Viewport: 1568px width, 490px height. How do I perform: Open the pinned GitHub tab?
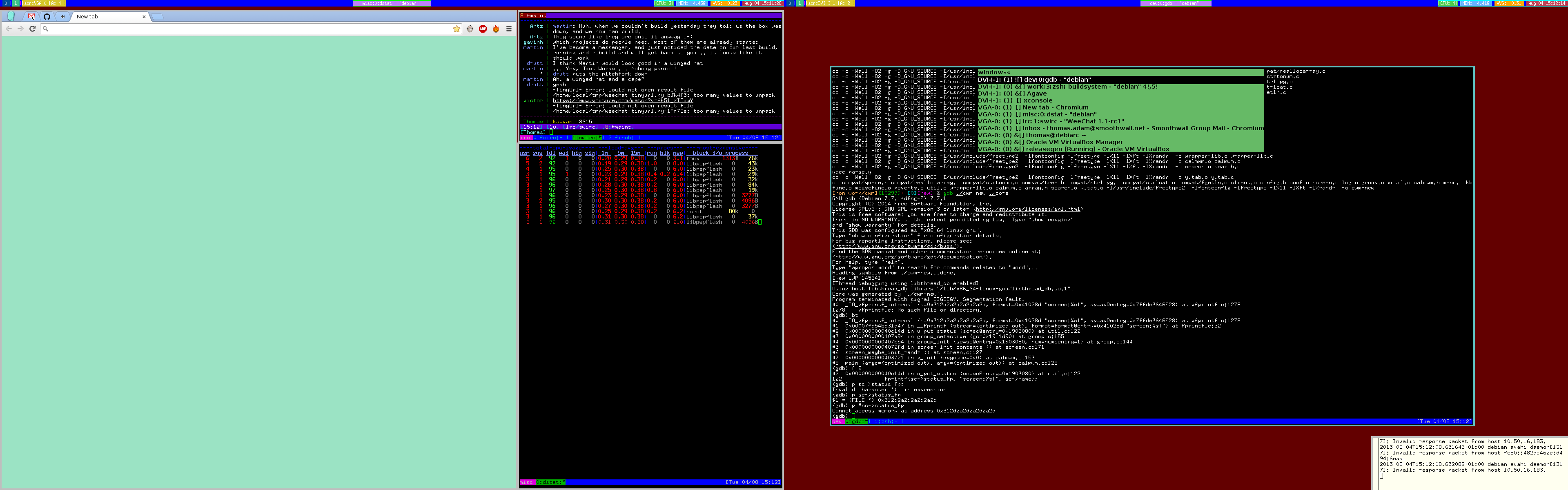[x=47, y=16]
